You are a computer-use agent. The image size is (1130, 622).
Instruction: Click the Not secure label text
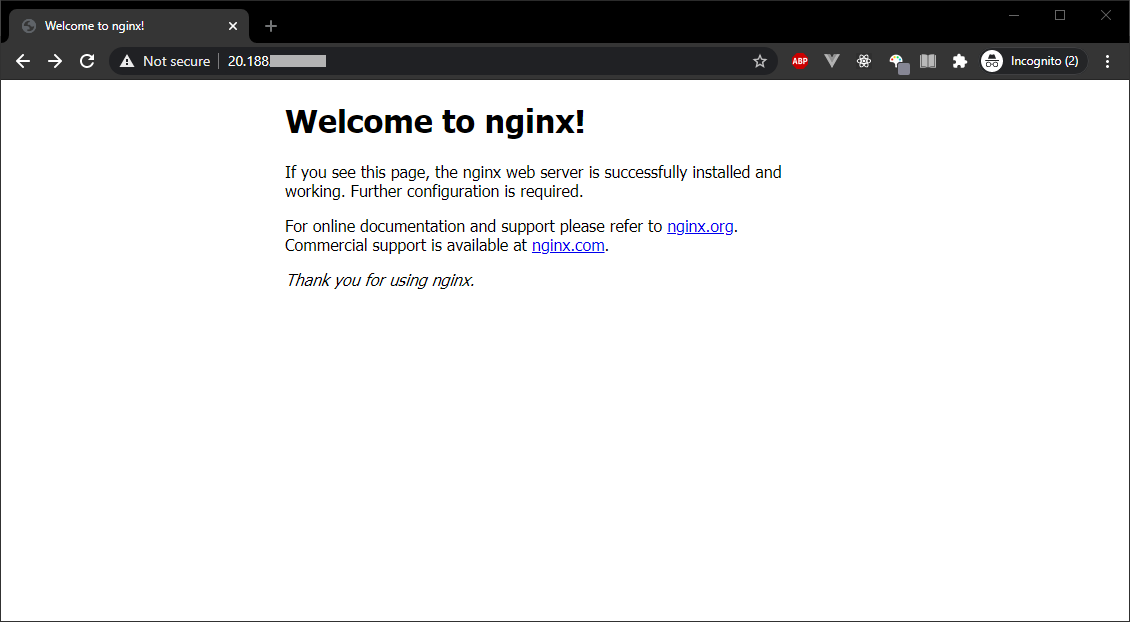pyautogui.click(x=177, y=61)
